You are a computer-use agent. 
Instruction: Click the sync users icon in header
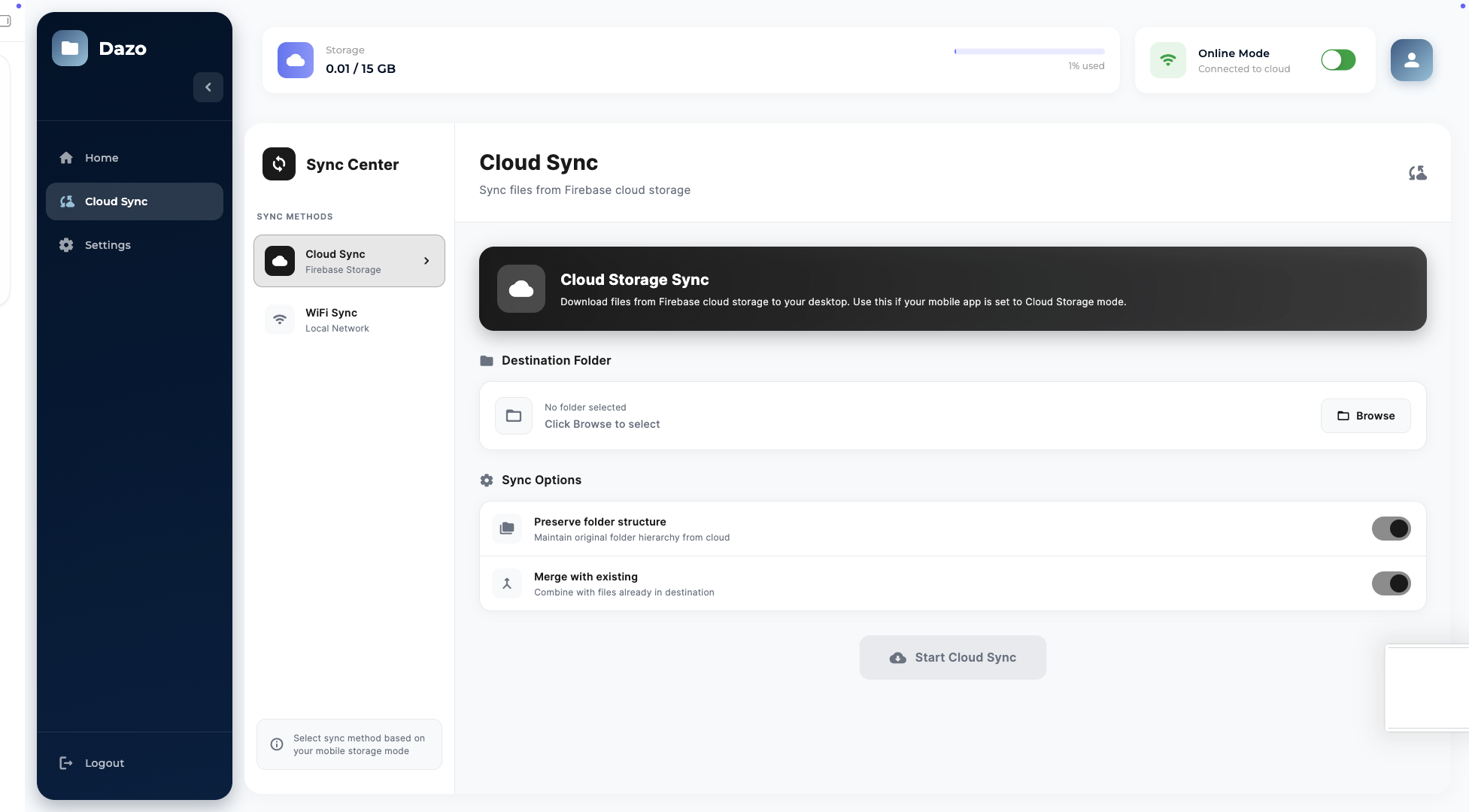click(x=1418, y=173)
